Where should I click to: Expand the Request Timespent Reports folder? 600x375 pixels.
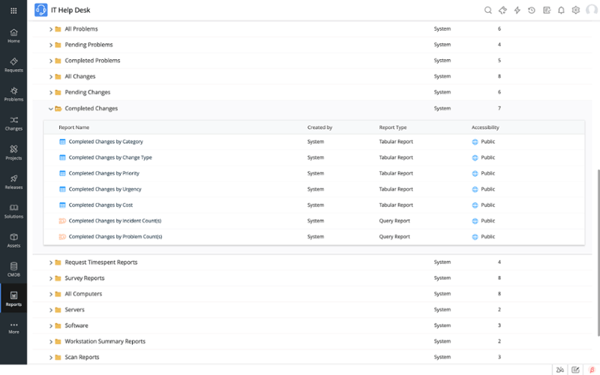click(51, 262)
